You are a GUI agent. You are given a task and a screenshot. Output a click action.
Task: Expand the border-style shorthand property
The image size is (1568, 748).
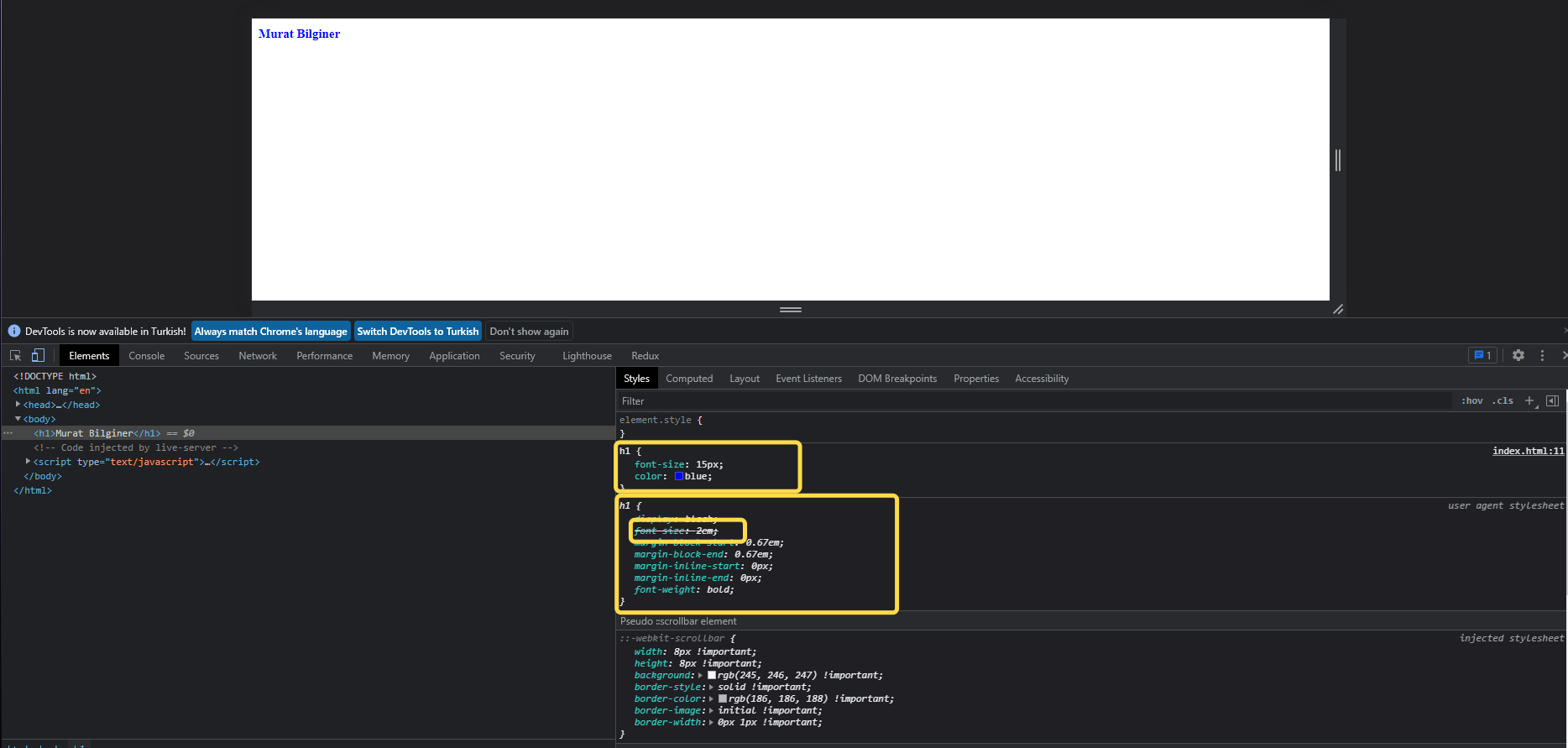pyautogui.click(x=711, y=688)
